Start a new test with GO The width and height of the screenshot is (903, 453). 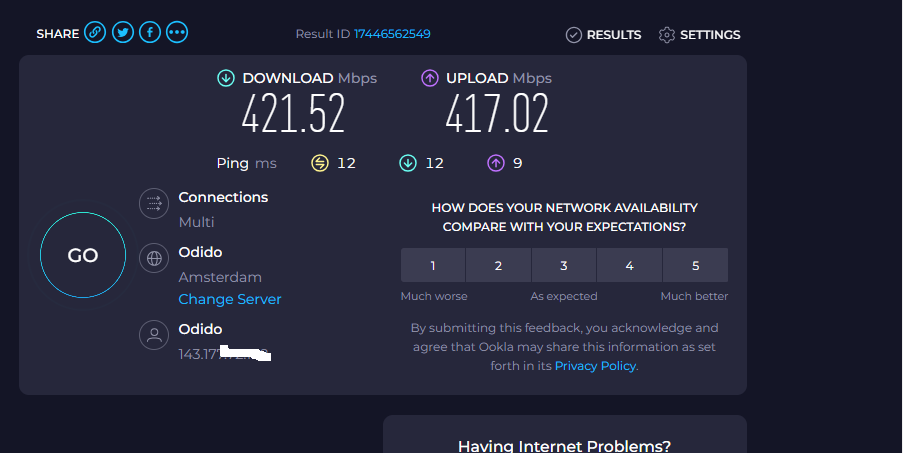point(83,255)
